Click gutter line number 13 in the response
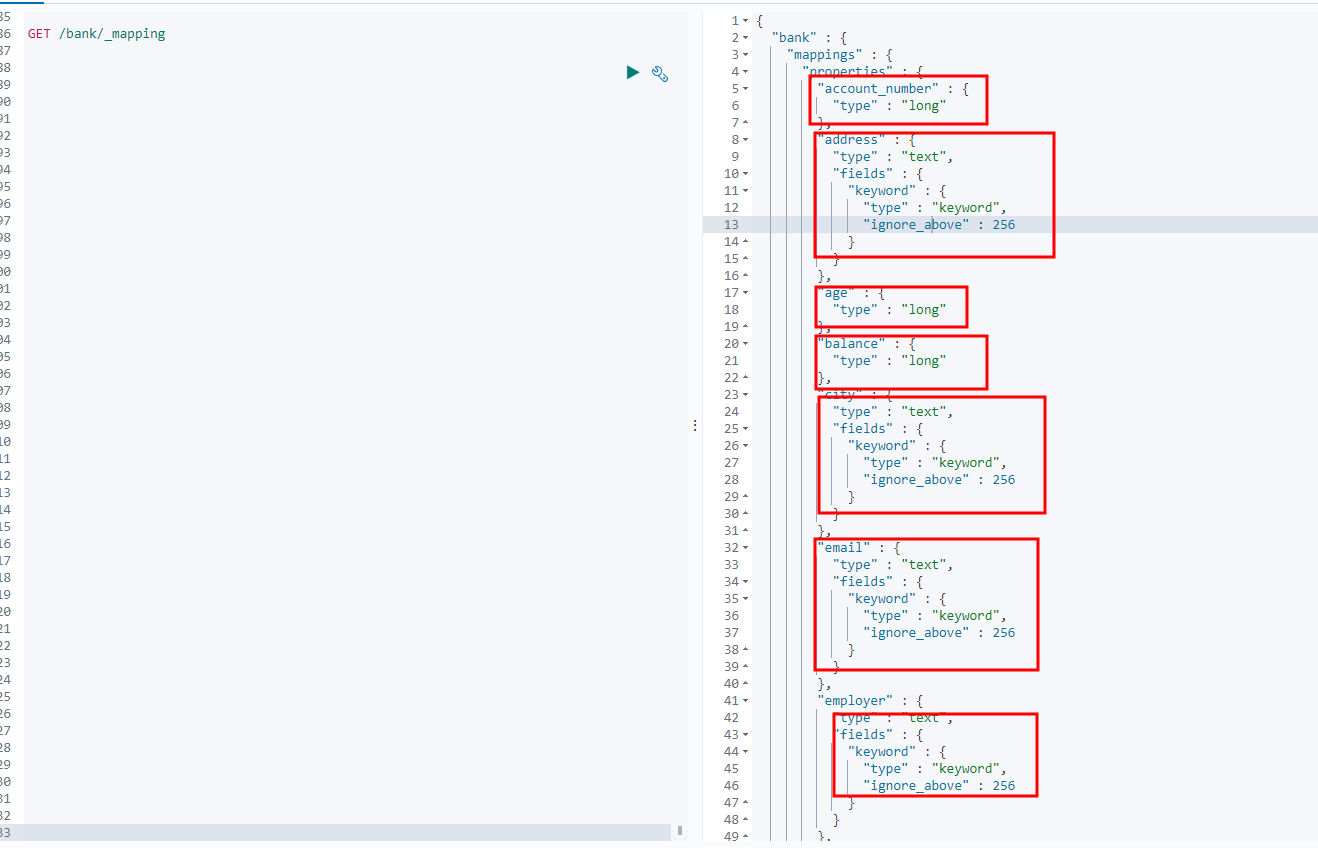The image size is (1318, 848). coord(731,225)
